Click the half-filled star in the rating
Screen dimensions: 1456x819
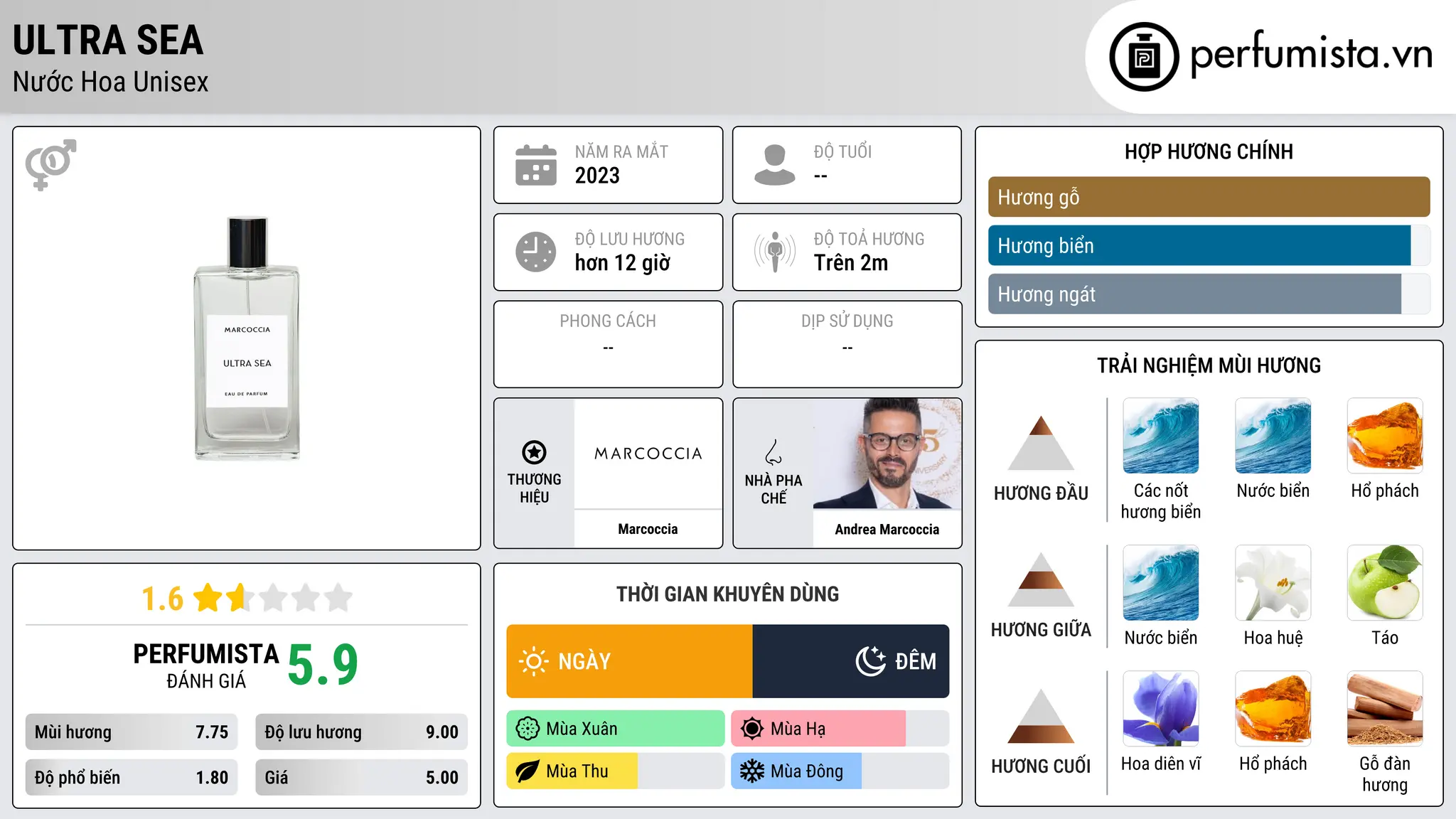pos(240,598)
